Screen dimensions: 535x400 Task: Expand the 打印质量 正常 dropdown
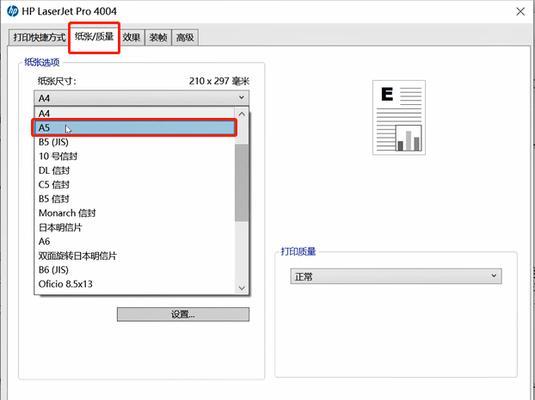pos(396,276)
